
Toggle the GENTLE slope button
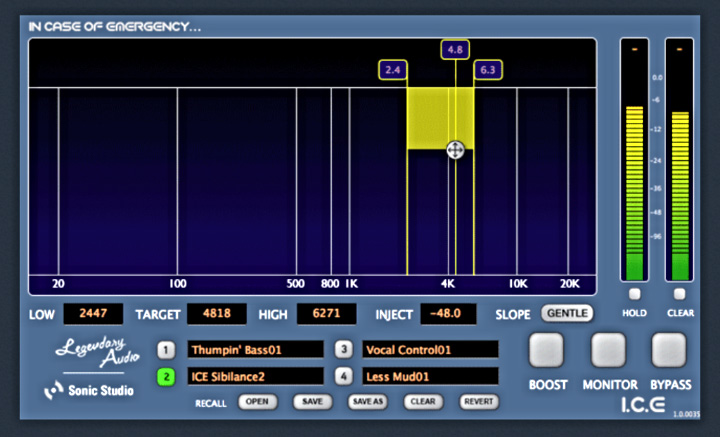pyautogui.click(x=567, y=314)
